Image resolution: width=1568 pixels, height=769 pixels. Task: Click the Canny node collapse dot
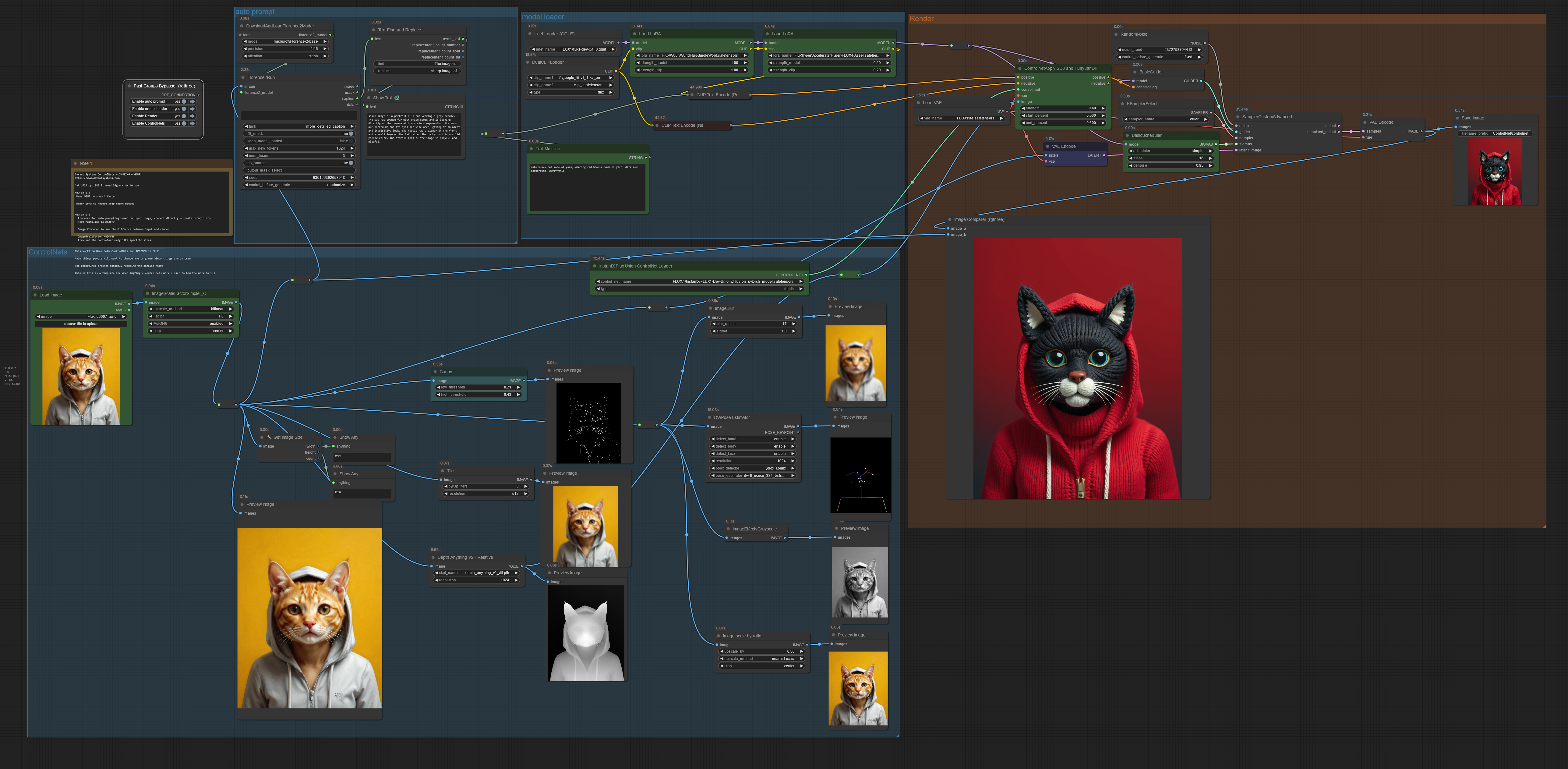435,372
